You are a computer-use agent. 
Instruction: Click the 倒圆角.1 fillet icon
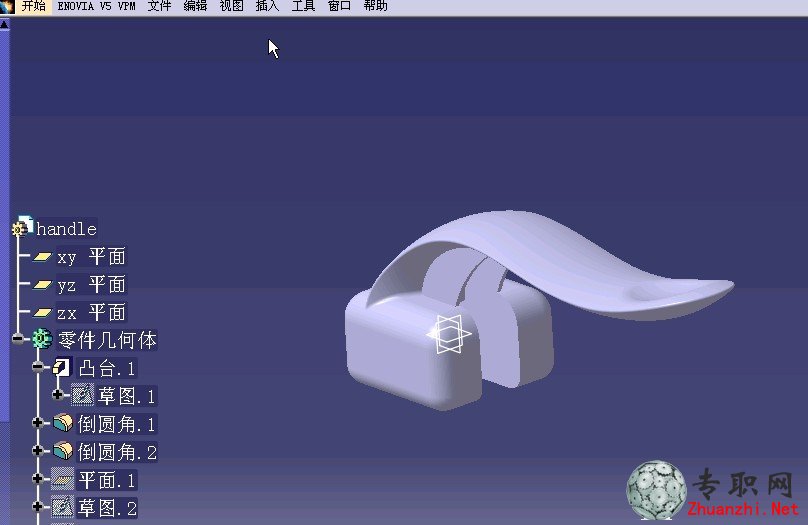tap(63, 423)
